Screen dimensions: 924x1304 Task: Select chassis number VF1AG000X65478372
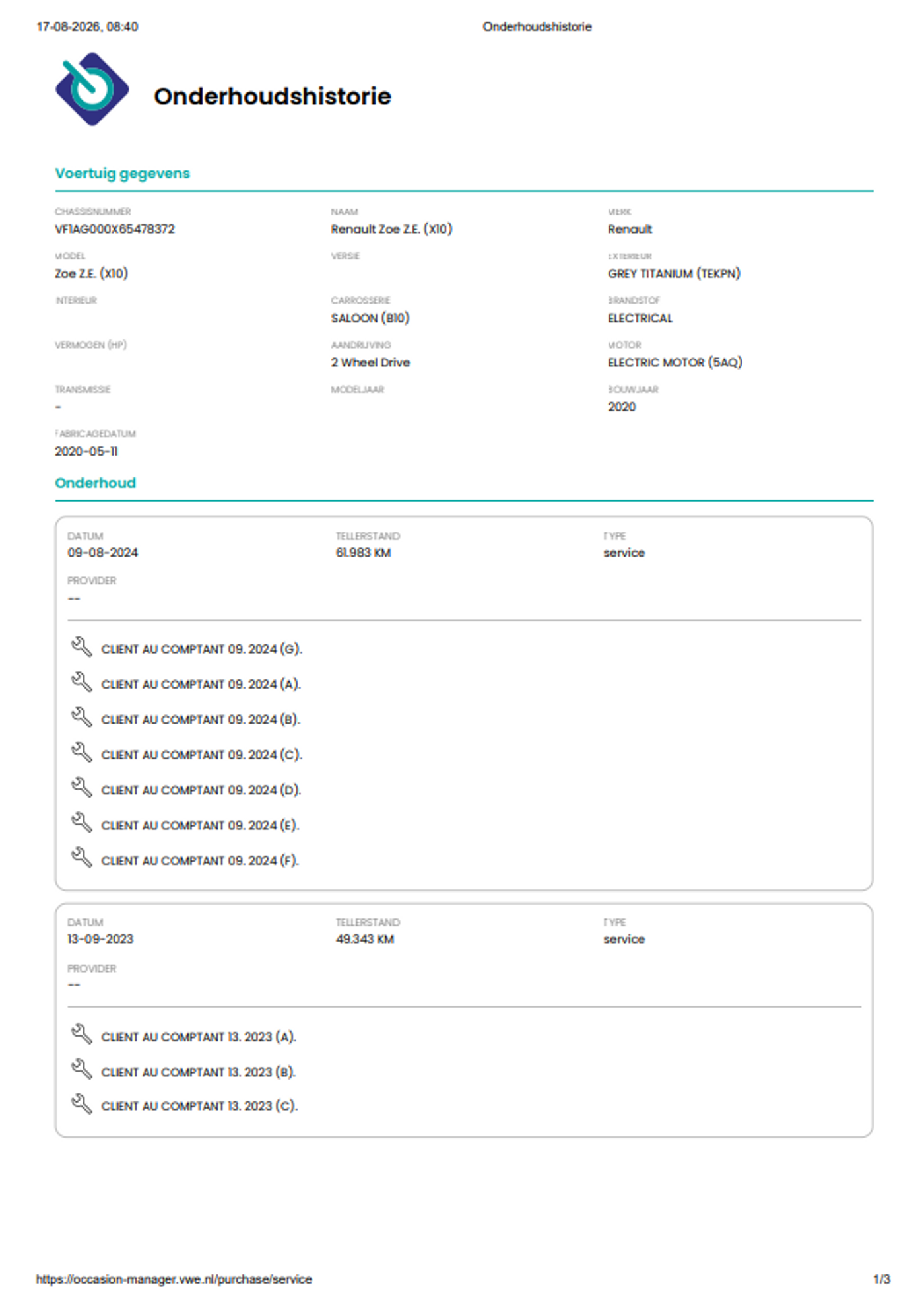pos(115,229)
